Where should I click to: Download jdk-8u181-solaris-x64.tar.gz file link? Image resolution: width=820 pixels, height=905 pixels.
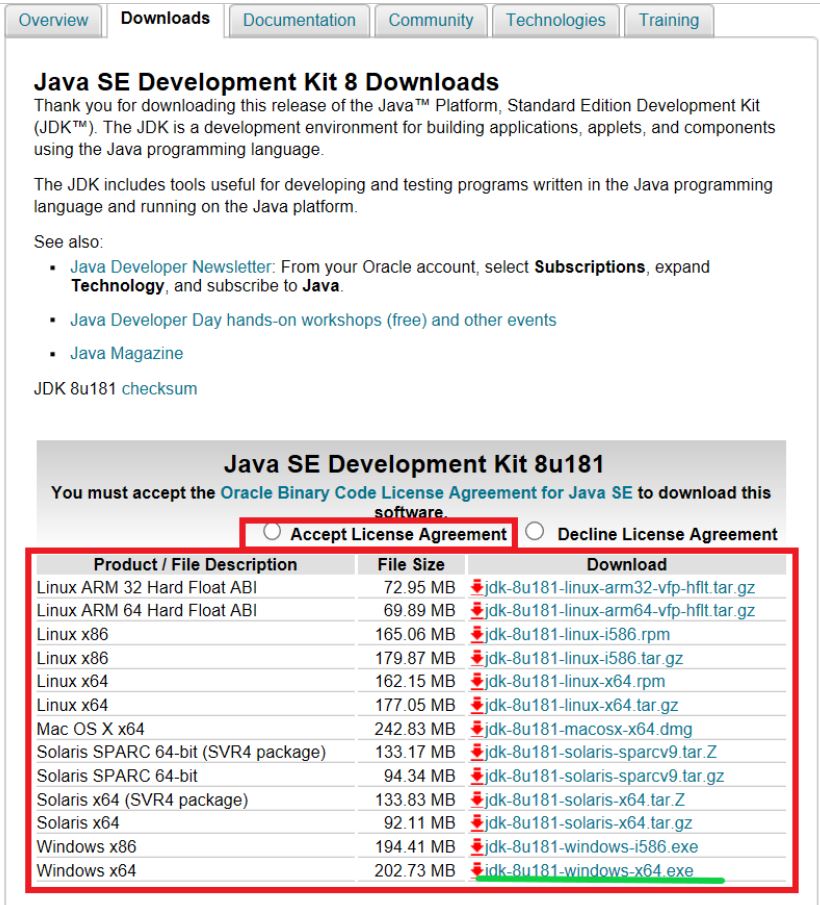589,822
